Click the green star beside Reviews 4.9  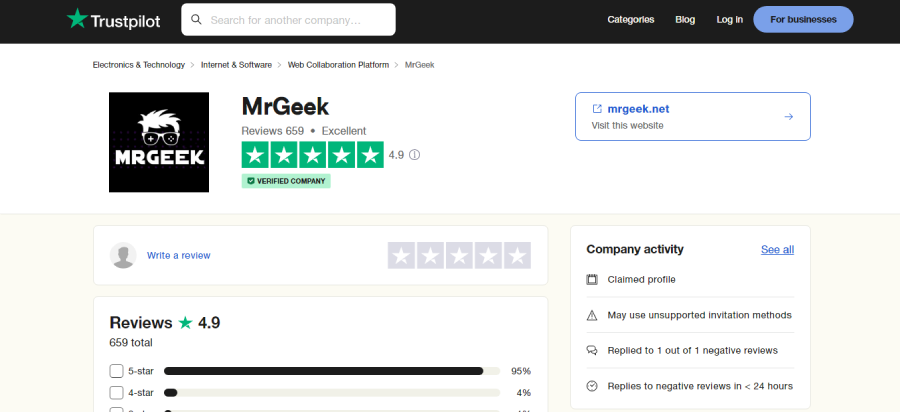[185, 322]
